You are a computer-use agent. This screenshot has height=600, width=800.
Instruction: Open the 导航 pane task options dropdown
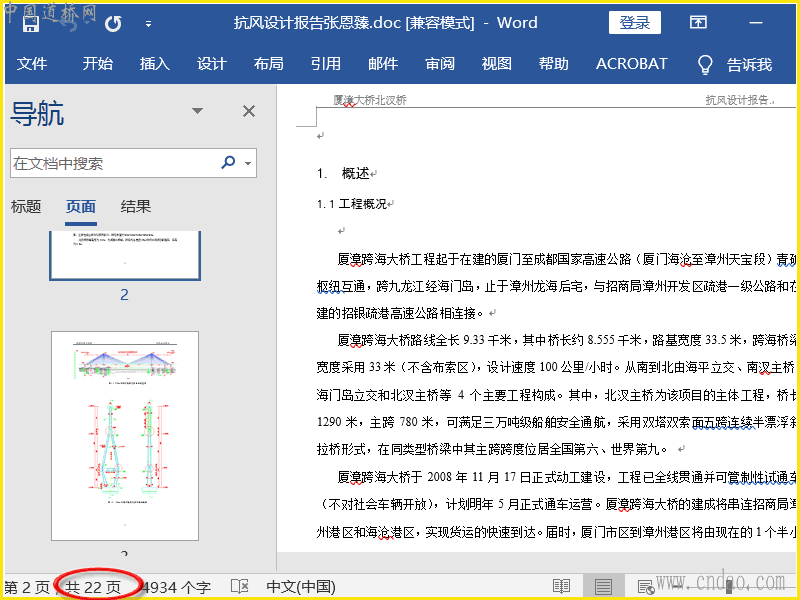coord(198,112)
